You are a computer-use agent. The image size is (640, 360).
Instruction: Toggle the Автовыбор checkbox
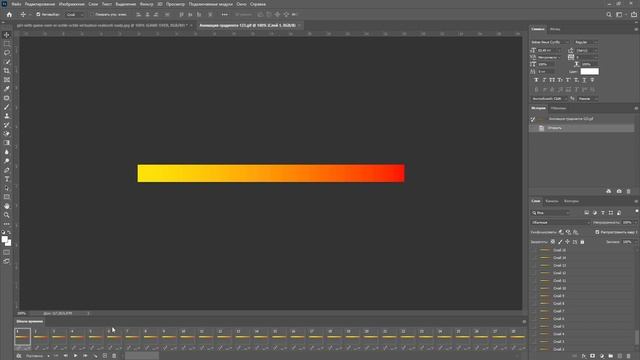coord(38,14)
